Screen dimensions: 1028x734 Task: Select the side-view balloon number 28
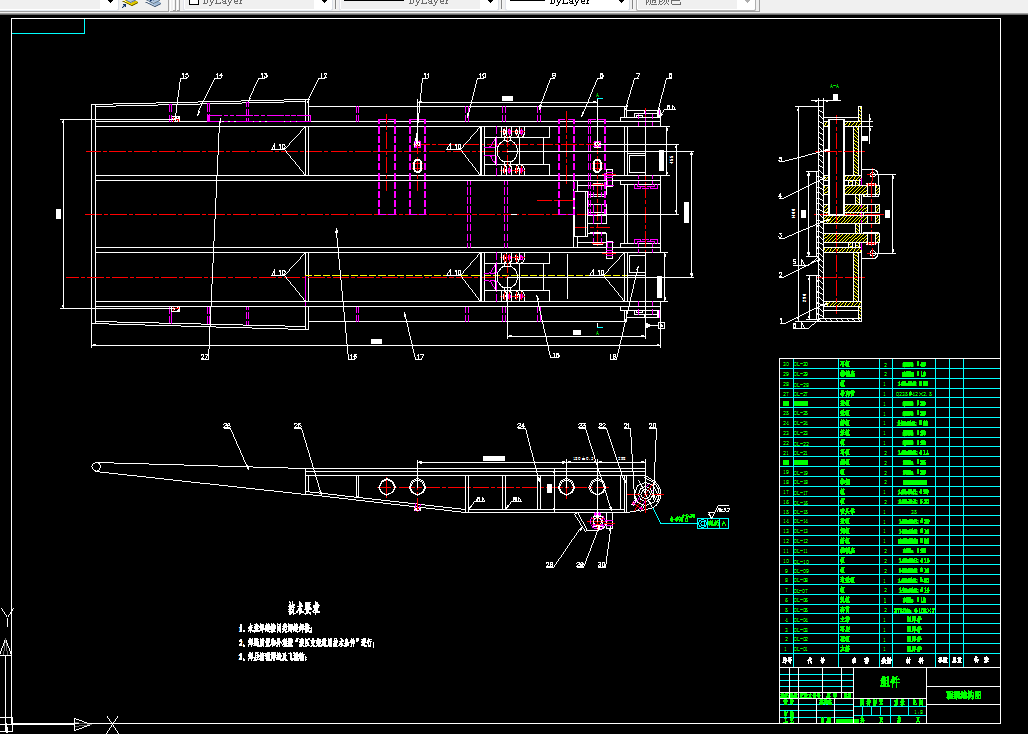tap(549, 565)
